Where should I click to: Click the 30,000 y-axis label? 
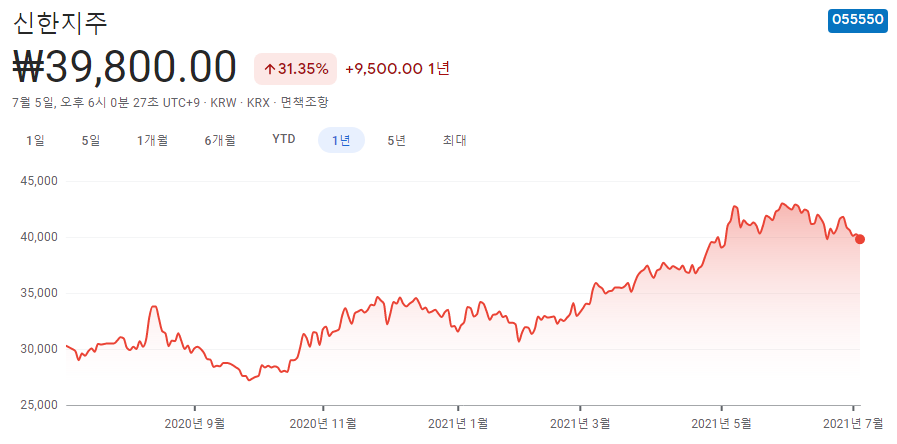pos(40,348)
